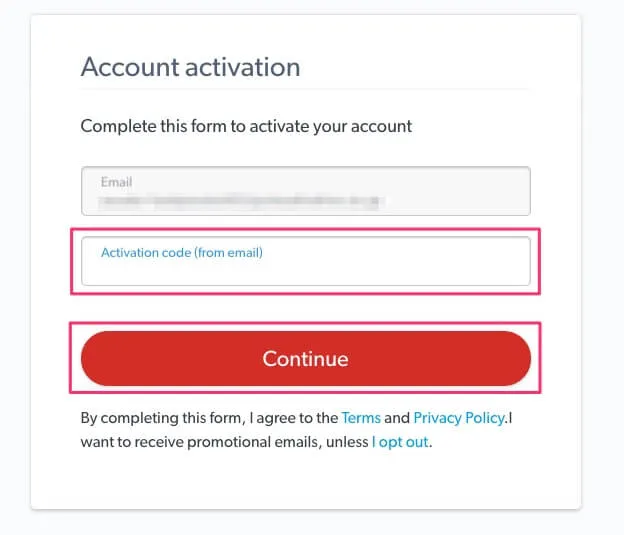Click the word "and" between the links
This screenshot has width=624, height=535.
[397, 417]
